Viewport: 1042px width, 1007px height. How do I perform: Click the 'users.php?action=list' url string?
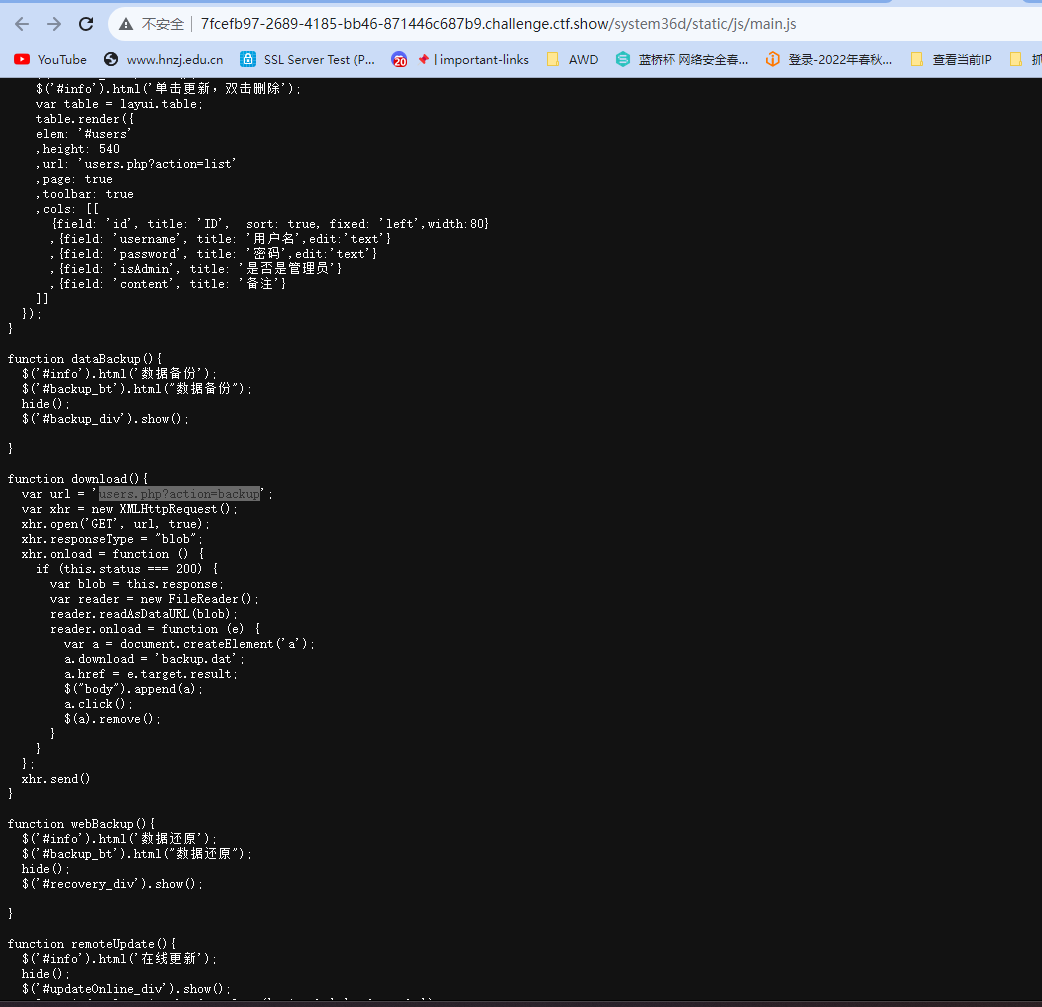point(157,164)
